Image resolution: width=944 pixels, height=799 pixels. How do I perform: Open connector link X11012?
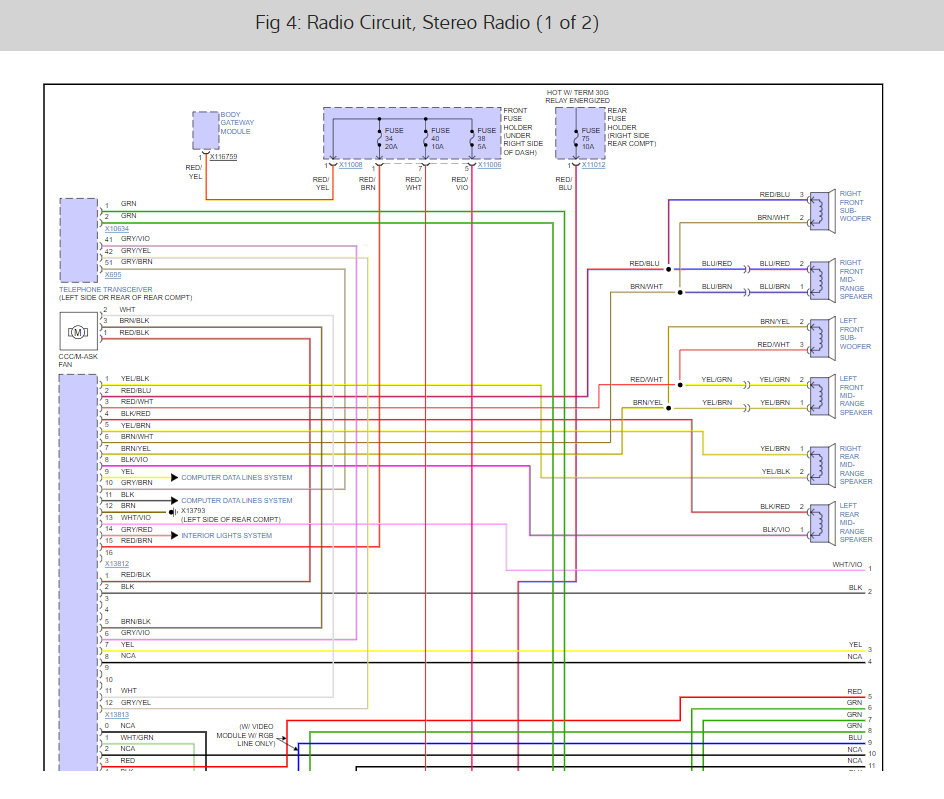[x=594, y=165]
